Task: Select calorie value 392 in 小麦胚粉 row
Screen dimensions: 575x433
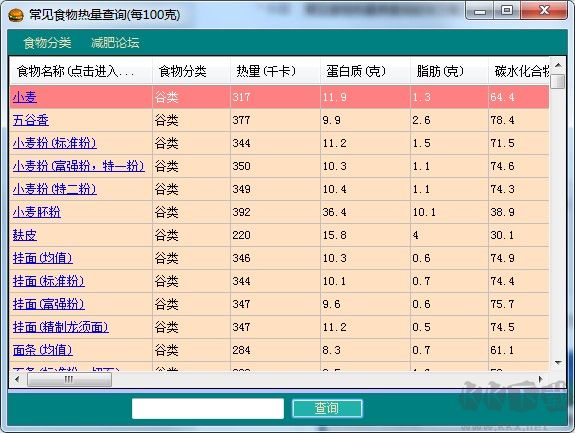Action: coord(241,212)
